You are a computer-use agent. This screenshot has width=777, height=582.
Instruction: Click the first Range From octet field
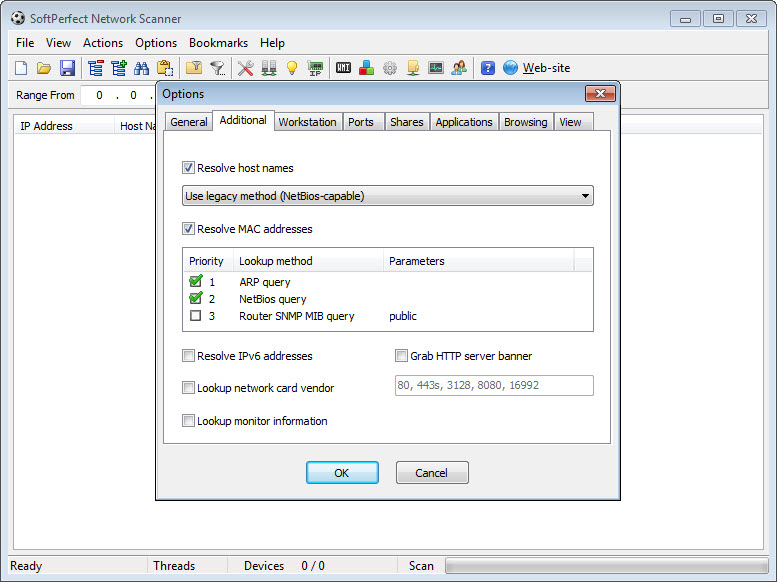pos(99,95)
